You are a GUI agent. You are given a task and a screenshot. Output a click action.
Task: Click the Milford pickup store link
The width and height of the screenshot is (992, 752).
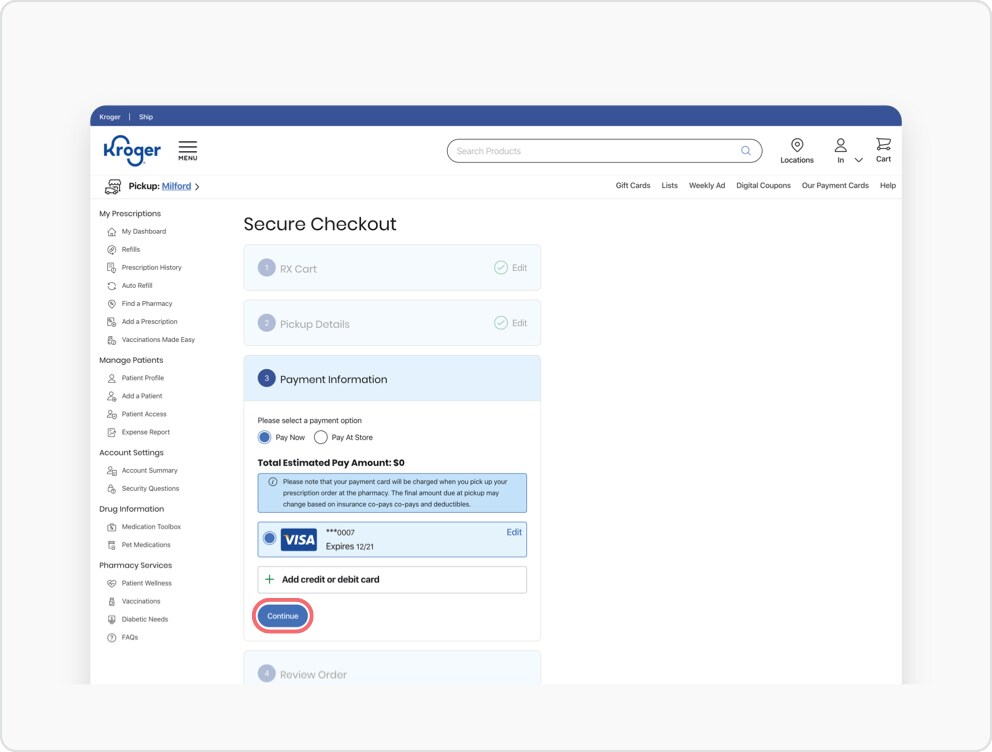click(177, 187)
